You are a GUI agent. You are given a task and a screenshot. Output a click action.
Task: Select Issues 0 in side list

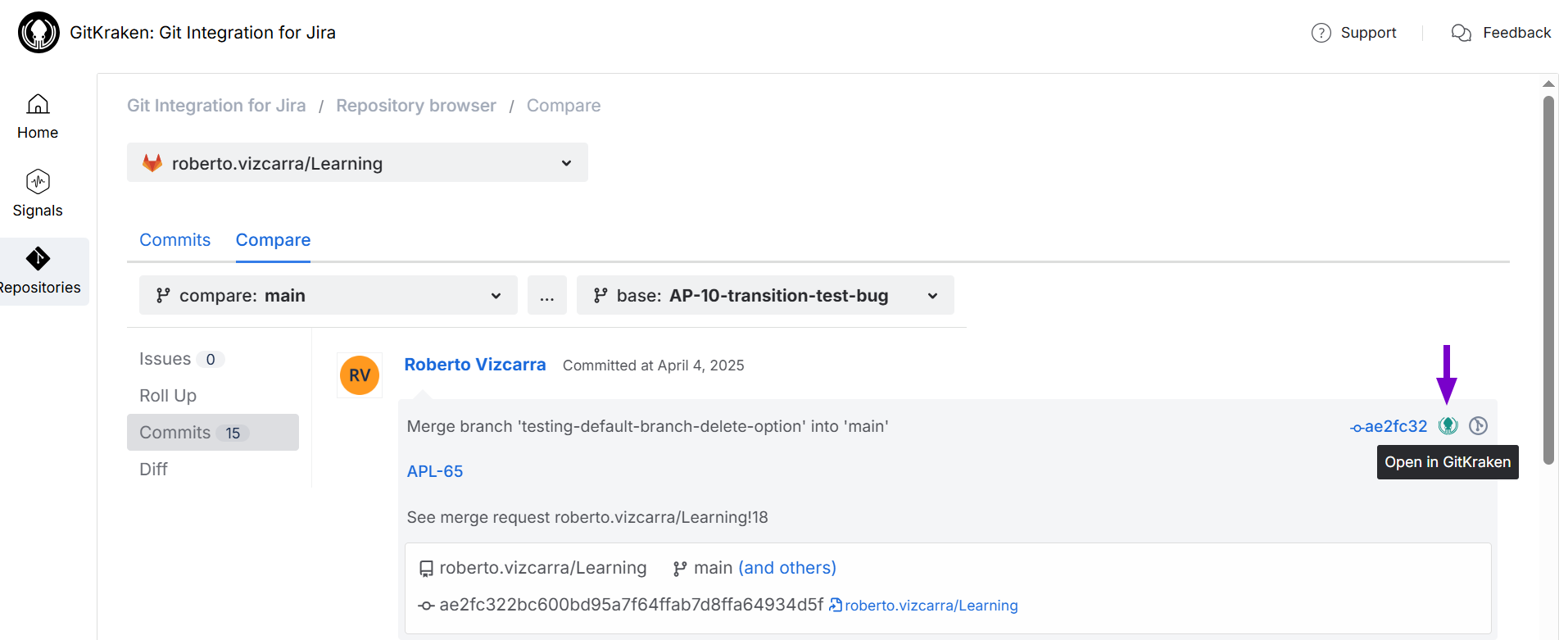[x=182, y=359]
